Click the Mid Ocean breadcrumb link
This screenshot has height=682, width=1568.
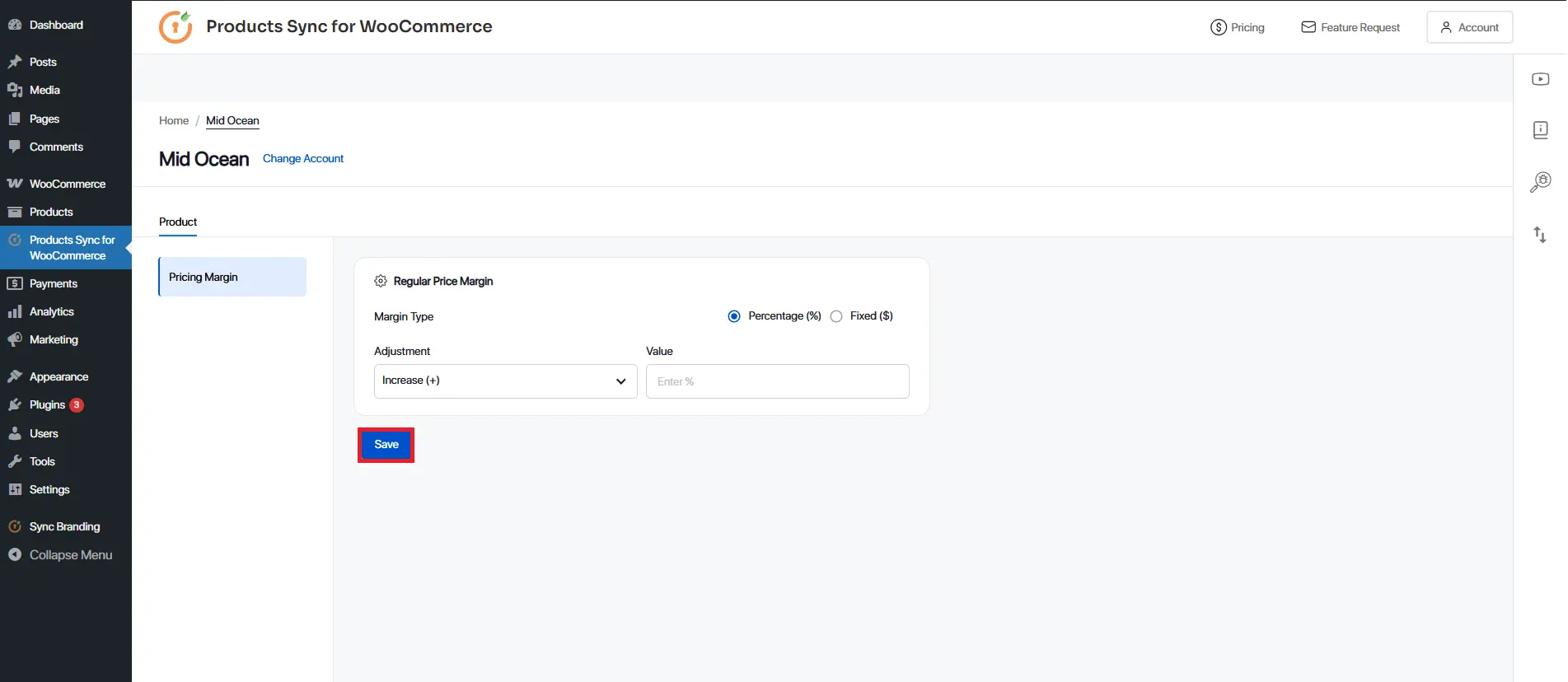click(232, 120)
